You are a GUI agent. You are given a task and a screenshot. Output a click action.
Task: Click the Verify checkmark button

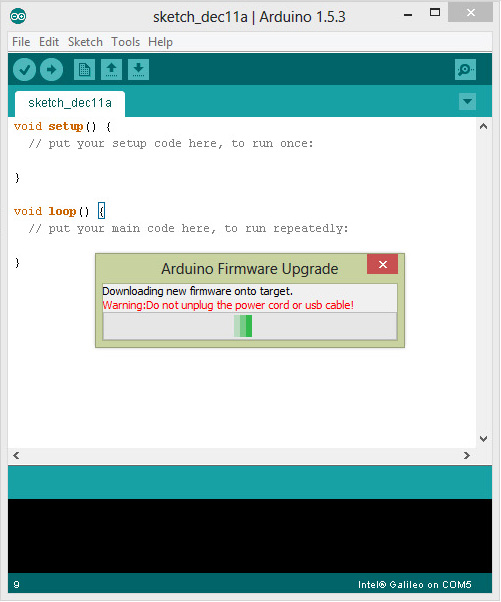coord(24,69)
